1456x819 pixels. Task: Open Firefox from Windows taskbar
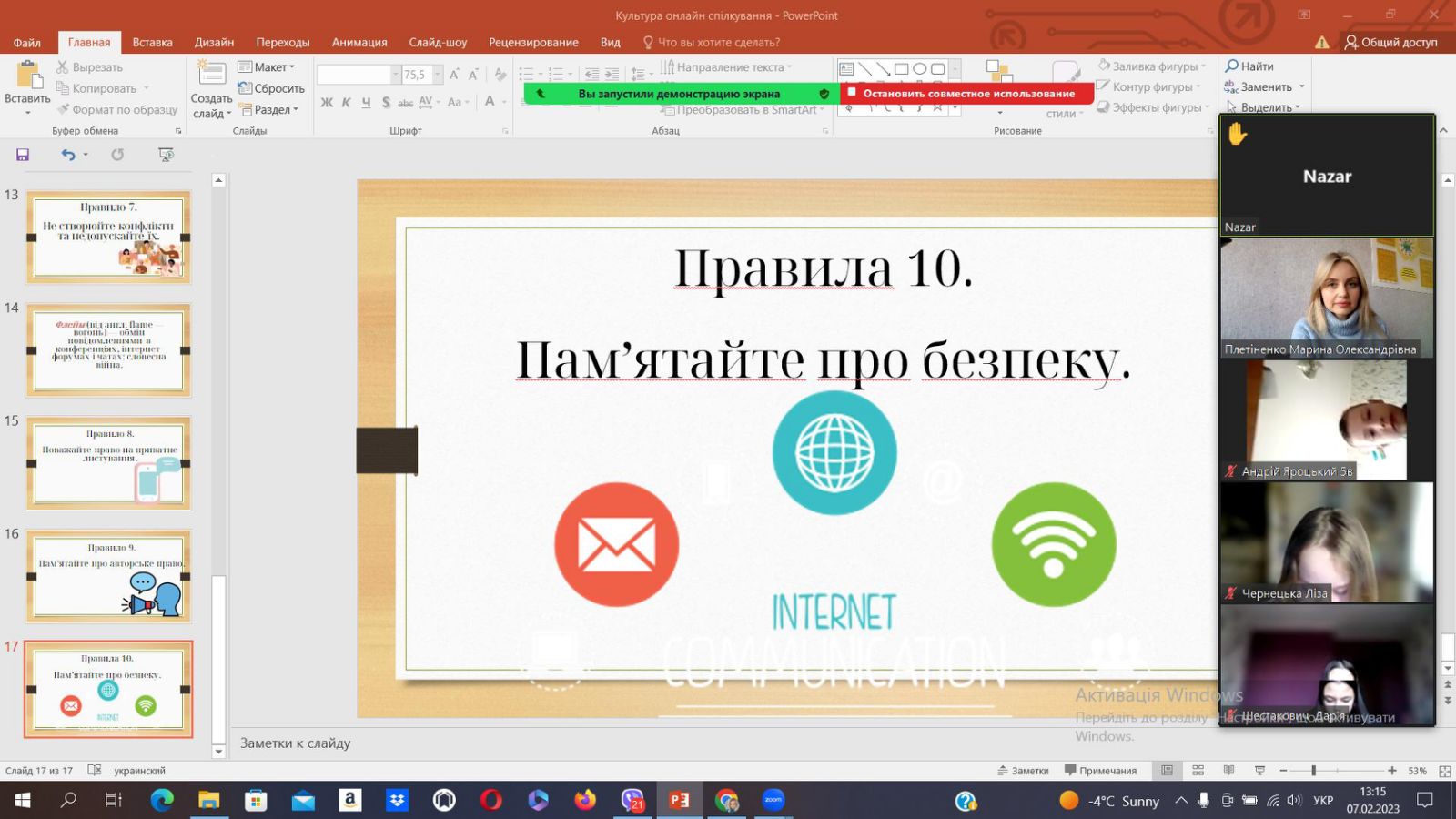pos(584,800)
